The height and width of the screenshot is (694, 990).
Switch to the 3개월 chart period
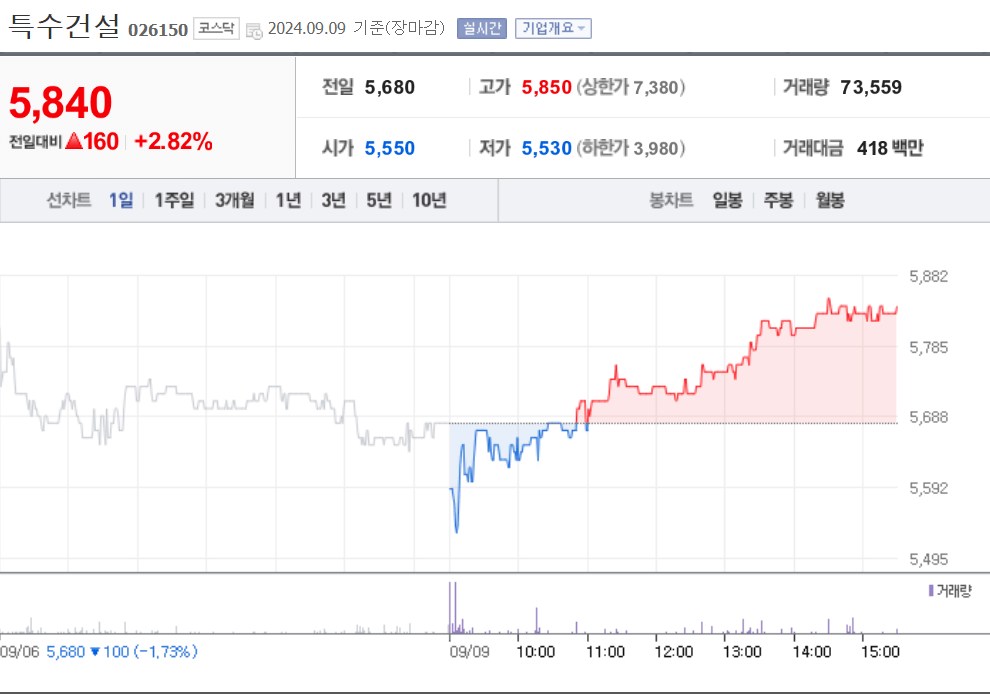click(235, 200)
